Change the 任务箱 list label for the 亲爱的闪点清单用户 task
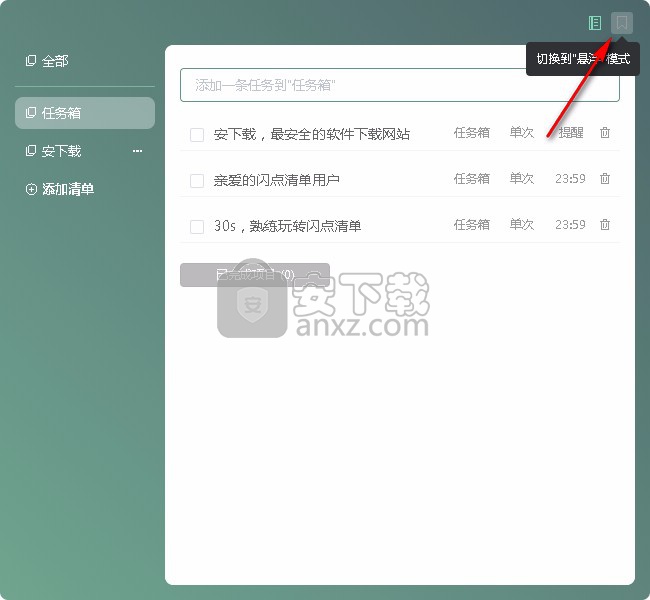Screen dimensions: 650x600 coord(472,179)
